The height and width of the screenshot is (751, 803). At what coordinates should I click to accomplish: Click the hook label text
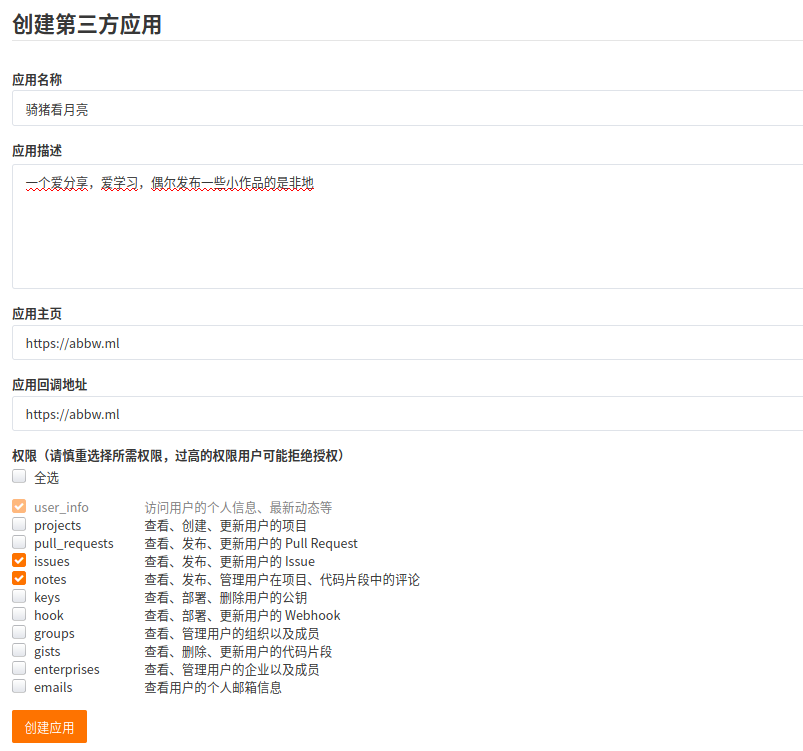click(49, 615)
